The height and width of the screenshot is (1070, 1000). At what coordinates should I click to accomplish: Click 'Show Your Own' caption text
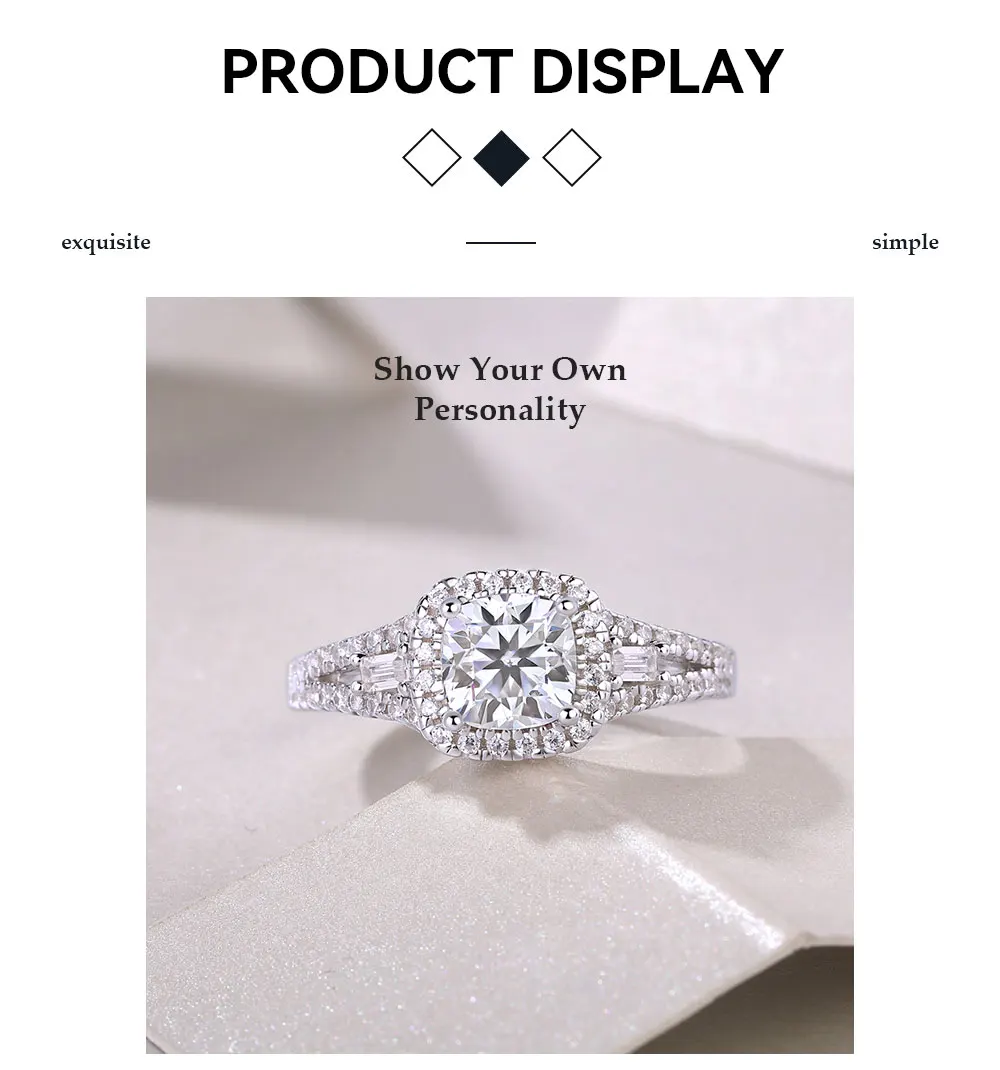coord(500,369)
